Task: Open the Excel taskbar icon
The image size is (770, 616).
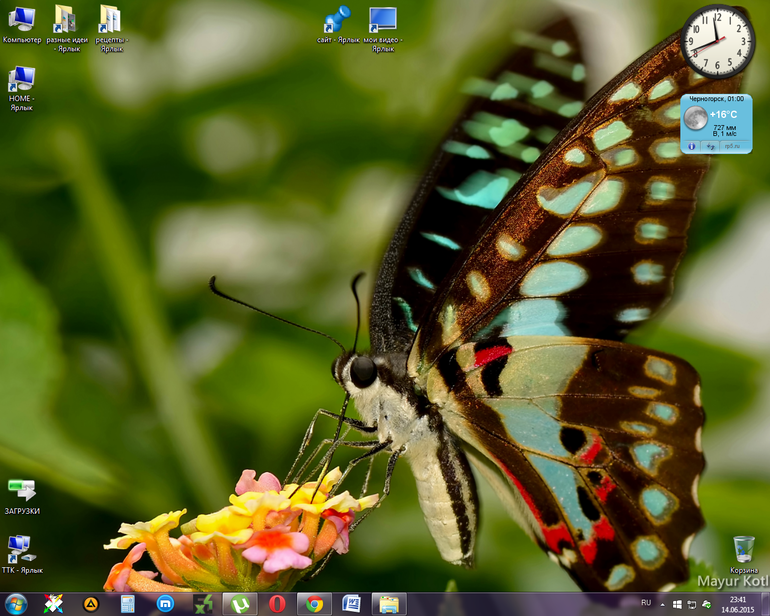Action: tap(203, 604)
